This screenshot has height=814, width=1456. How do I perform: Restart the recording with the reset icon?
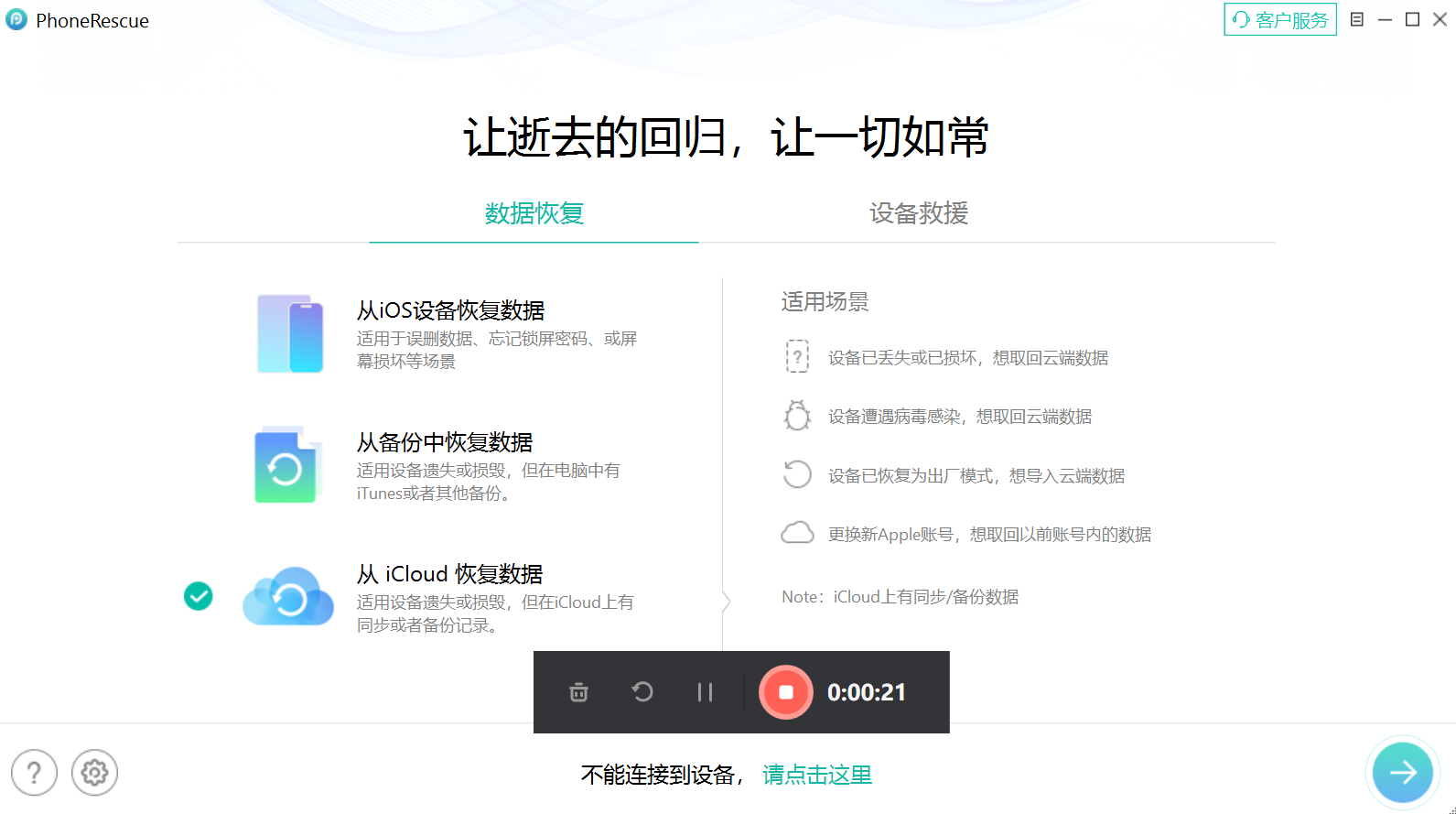tap(642, 692)
